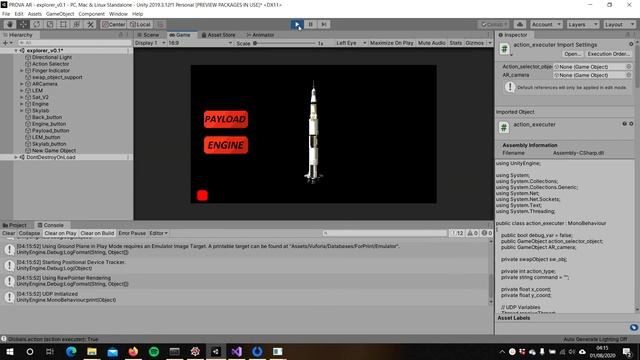Open Layers dropdown
Screen dimensions: 640x360
pyautogui.click(x=582, y=24)
